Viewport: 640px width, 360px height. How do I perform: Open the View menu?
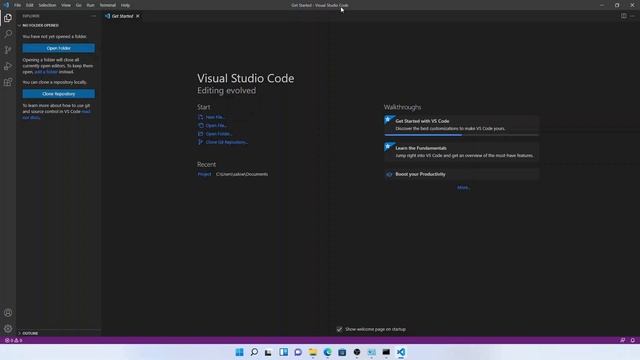click(x=66, y=5)
